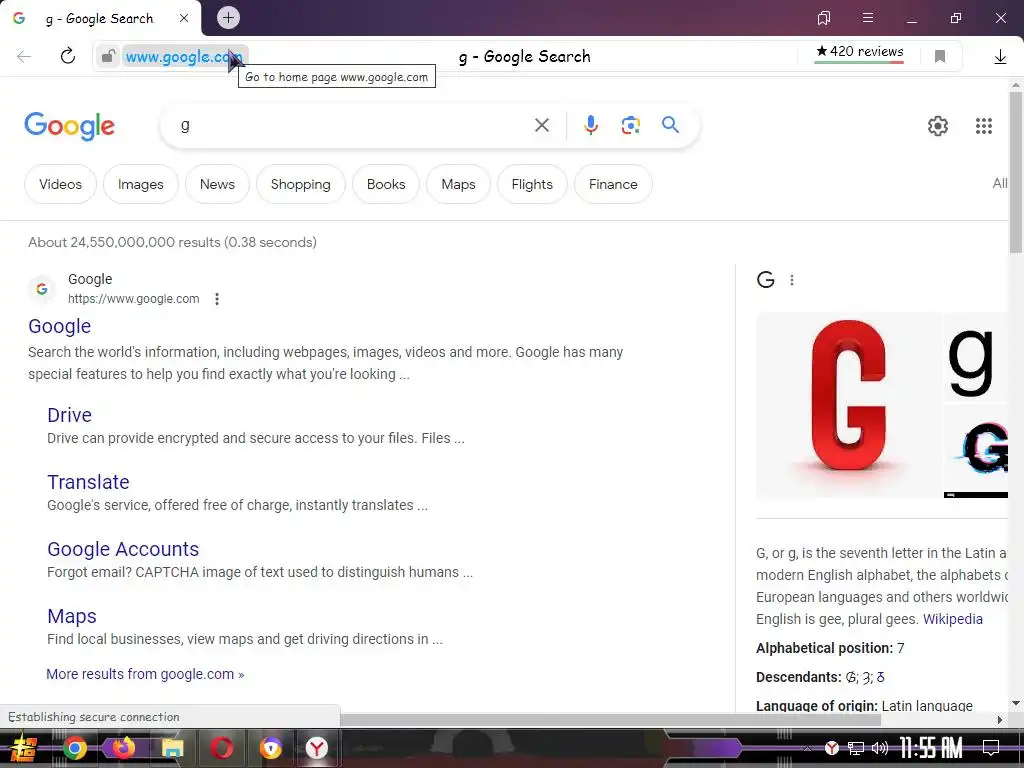Click horizontal scrollbar right arrow

click(x=1000, y=720)
